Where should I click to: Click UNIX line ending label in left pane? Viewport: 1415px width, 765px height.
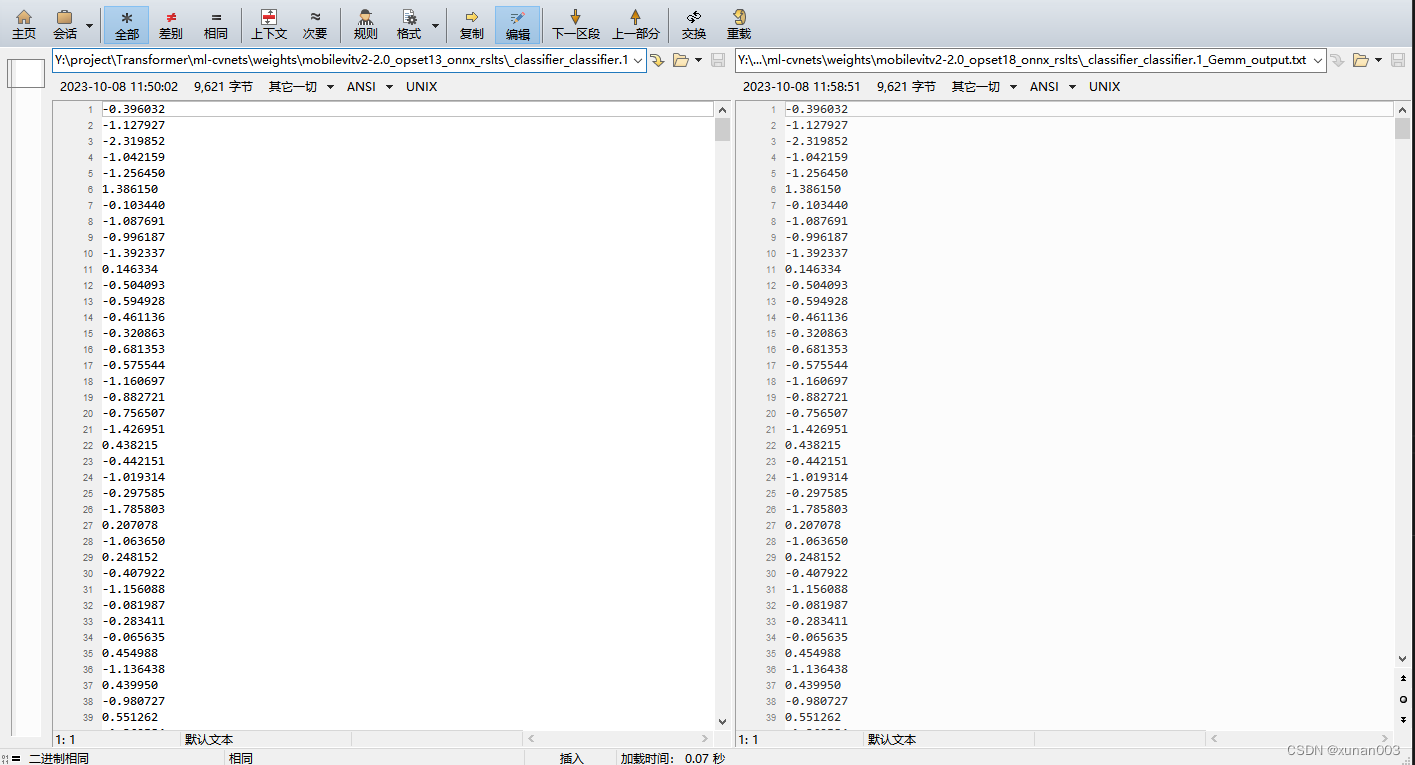[x=421, y=87]
